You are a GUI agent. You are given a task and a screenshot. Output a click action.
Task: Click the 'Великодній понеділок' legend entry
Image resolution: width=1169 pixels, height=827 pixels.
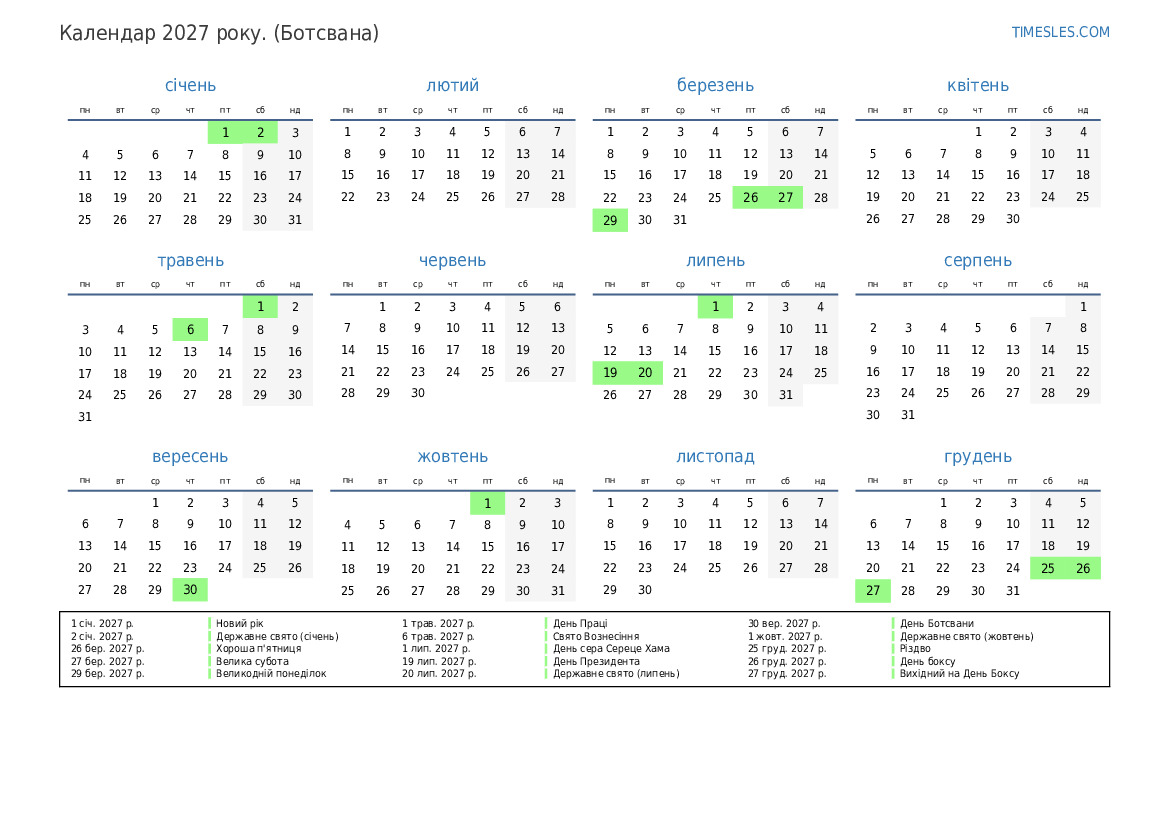click(271, 673)
